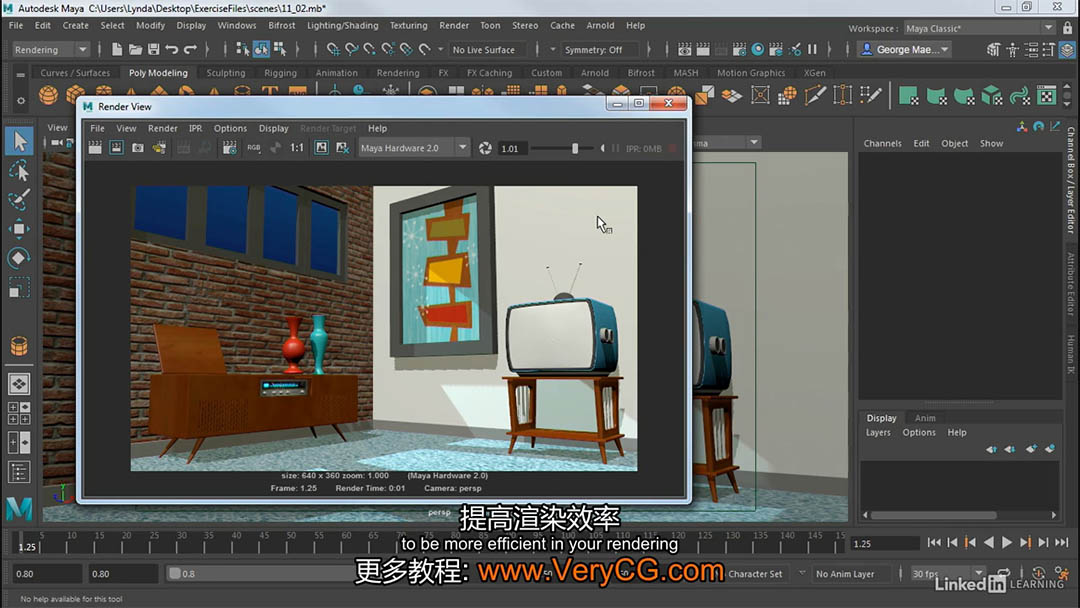Toggle the Channel Box/Layer Editor button
The image size is (1080, 608).
click(1067, 50)
